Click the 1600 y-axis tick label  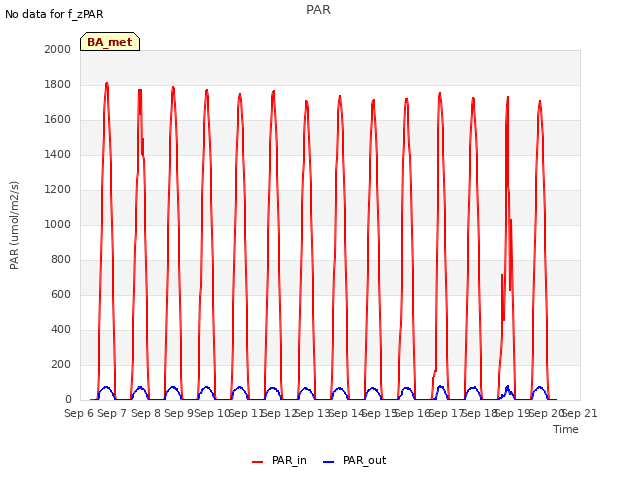(x=58, y=120)
